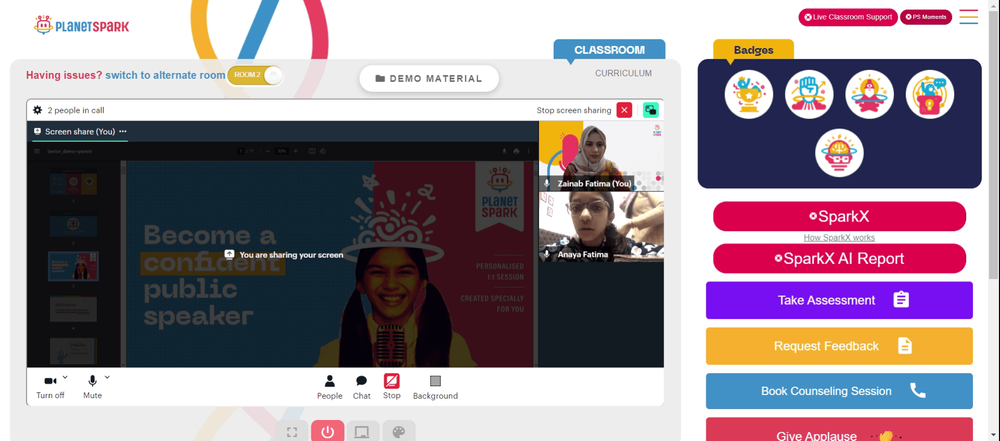Click the podium speaker badge
Image resolution: width=1000 pixels, height=441 pixels.
click(x=930, y=94)
